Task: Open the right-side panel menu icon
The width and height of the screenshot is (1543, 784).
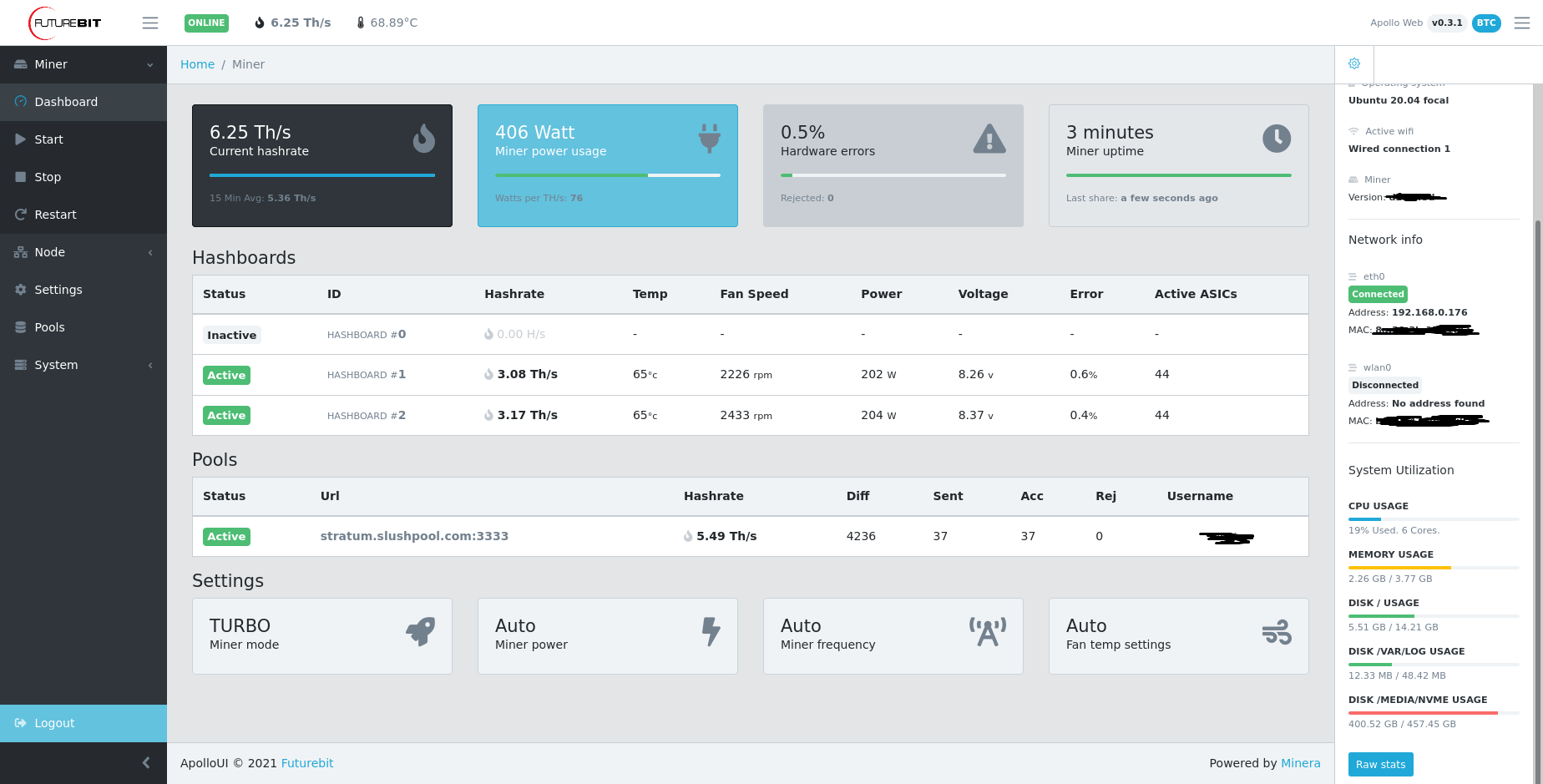Action: 1522,23
